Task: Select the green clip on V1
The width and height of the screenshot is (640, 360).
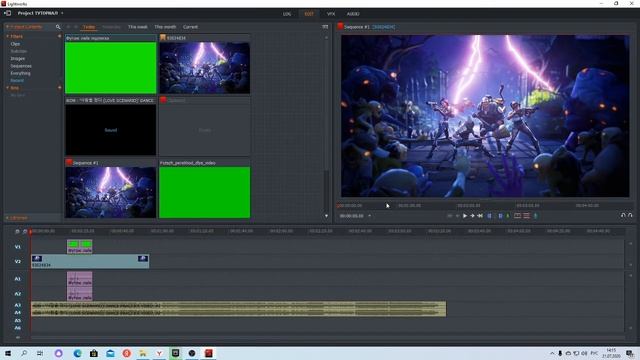Action: [x=80, y=247]
